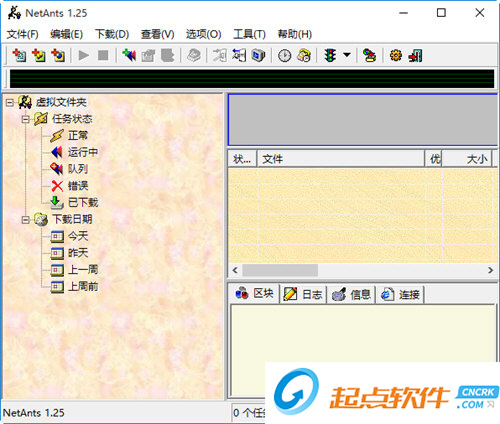Select the 错误 status item

[78, 186]
